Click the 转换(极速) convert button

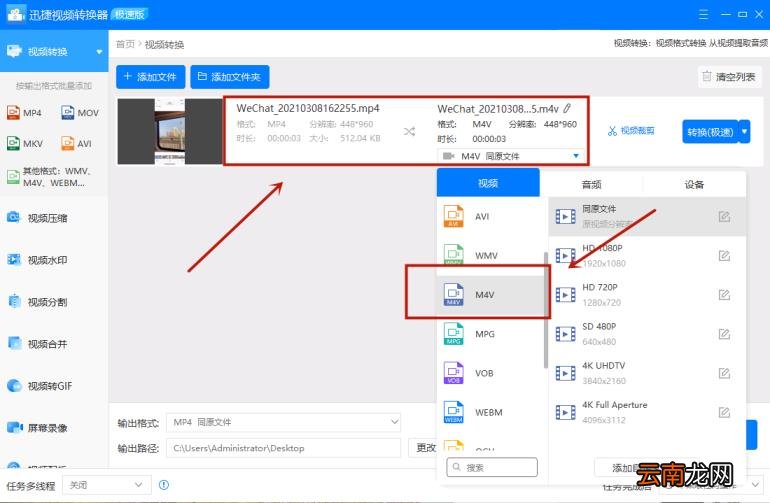tap(710, 131)
